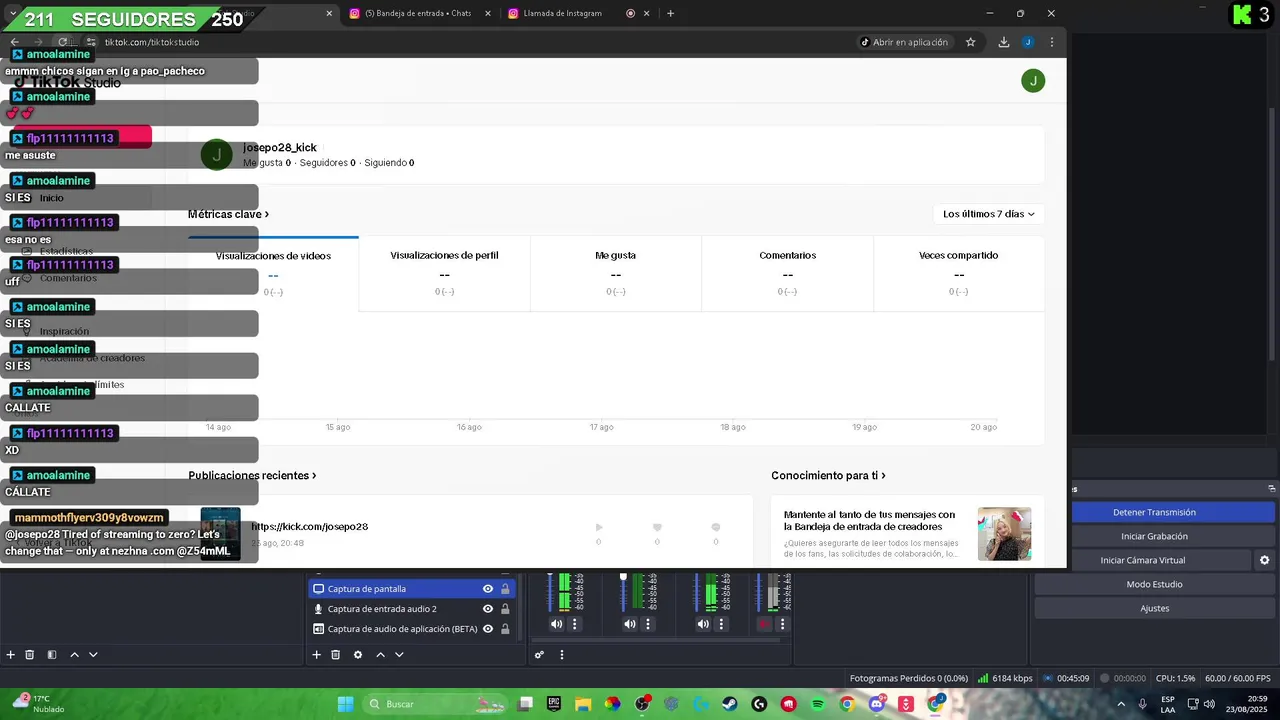The image size is (1280, 720).
Task: Remove selected source with trash icon
Action: (335, 655)
